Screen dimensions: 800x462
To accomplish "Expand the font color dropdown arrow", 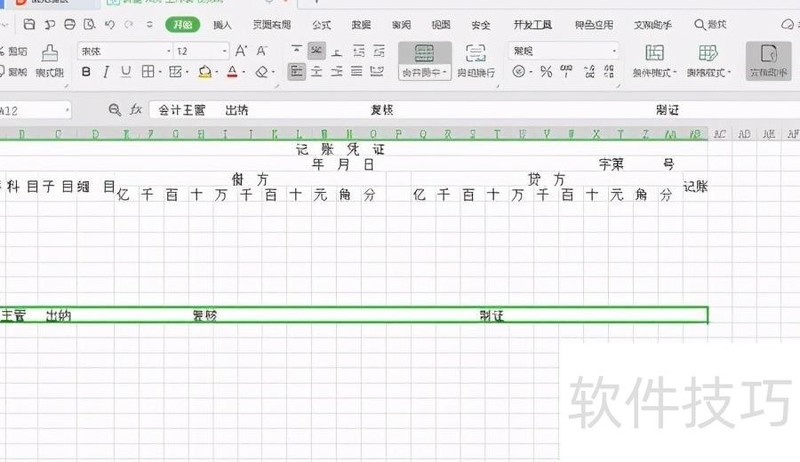I will pyautogui.click(x=244, y=72).
